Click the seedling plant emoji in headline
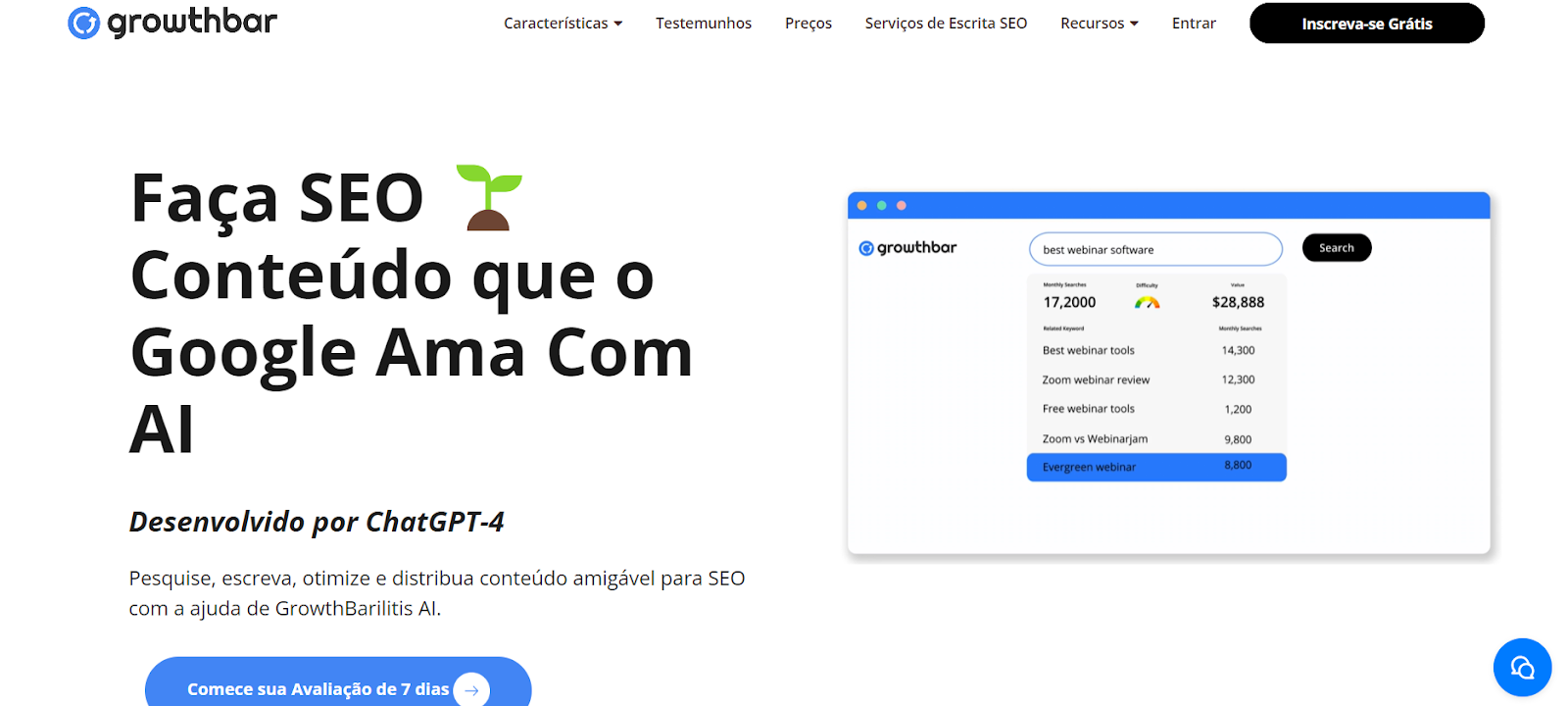 pos(489,197)
